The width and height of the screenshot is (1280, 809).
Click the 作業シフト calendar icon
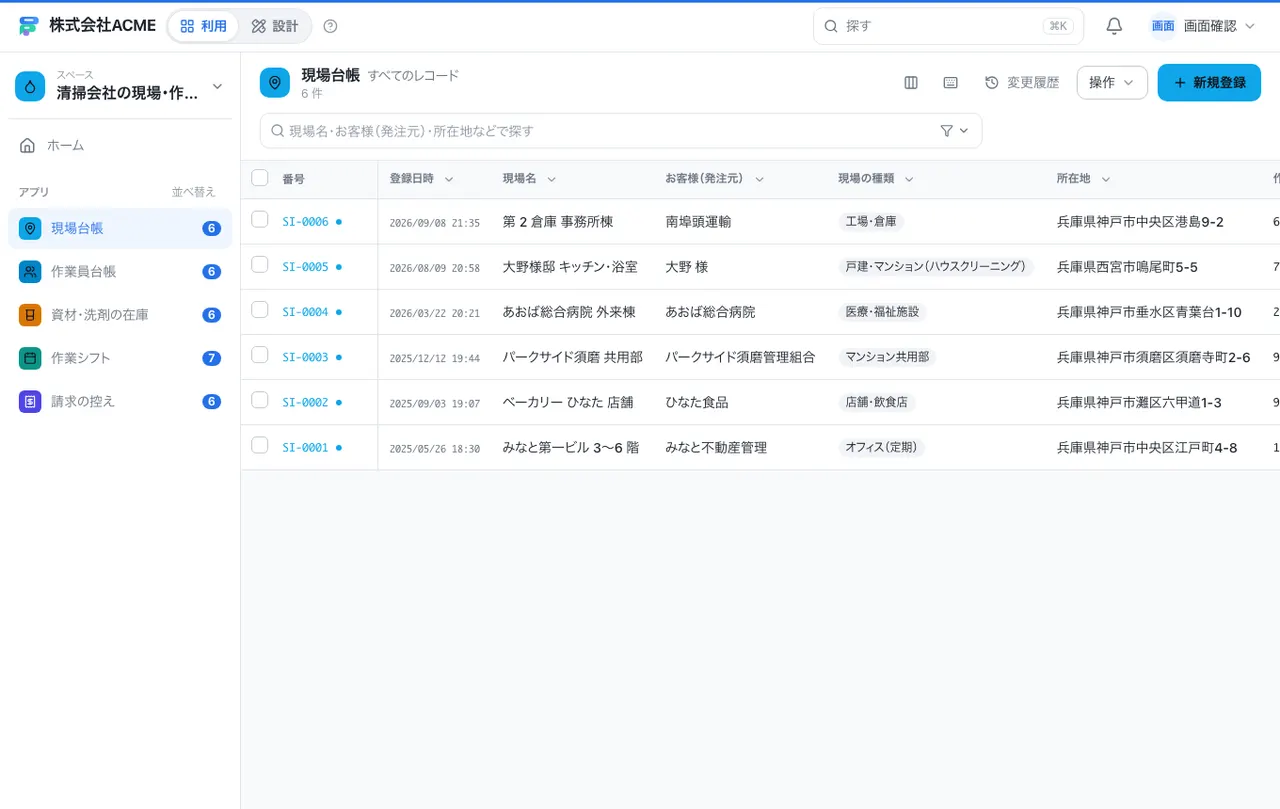click(30, 358)
